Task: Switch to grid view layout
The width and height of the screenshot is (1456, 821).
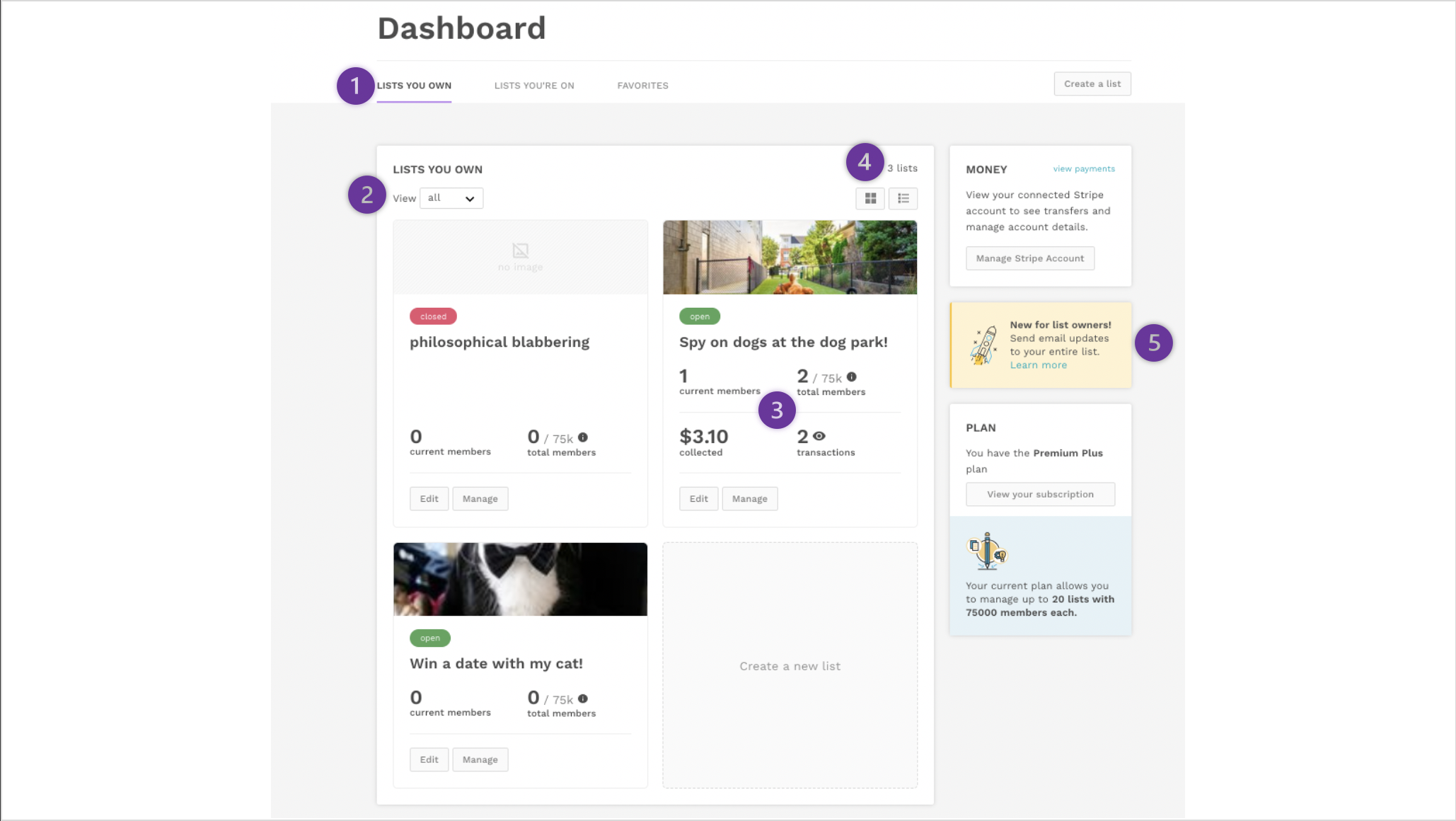Action: click(870, 199)
